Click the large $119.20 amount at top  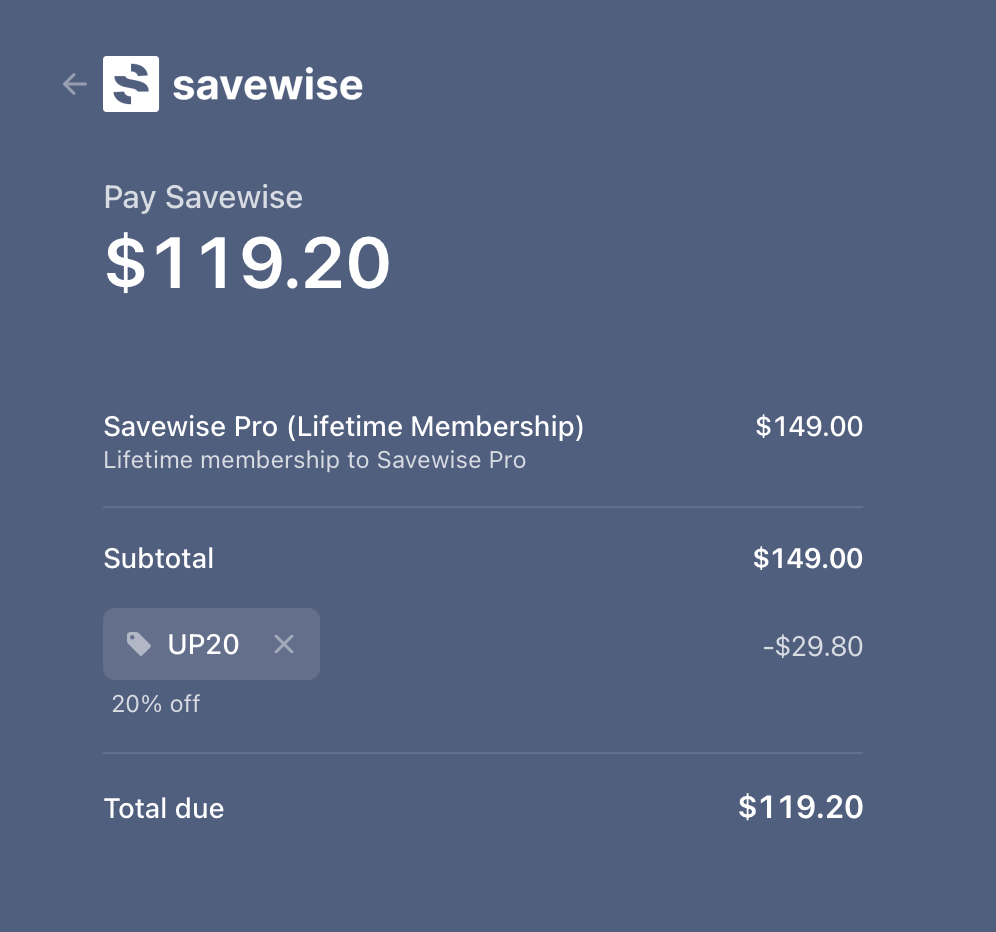247,263
